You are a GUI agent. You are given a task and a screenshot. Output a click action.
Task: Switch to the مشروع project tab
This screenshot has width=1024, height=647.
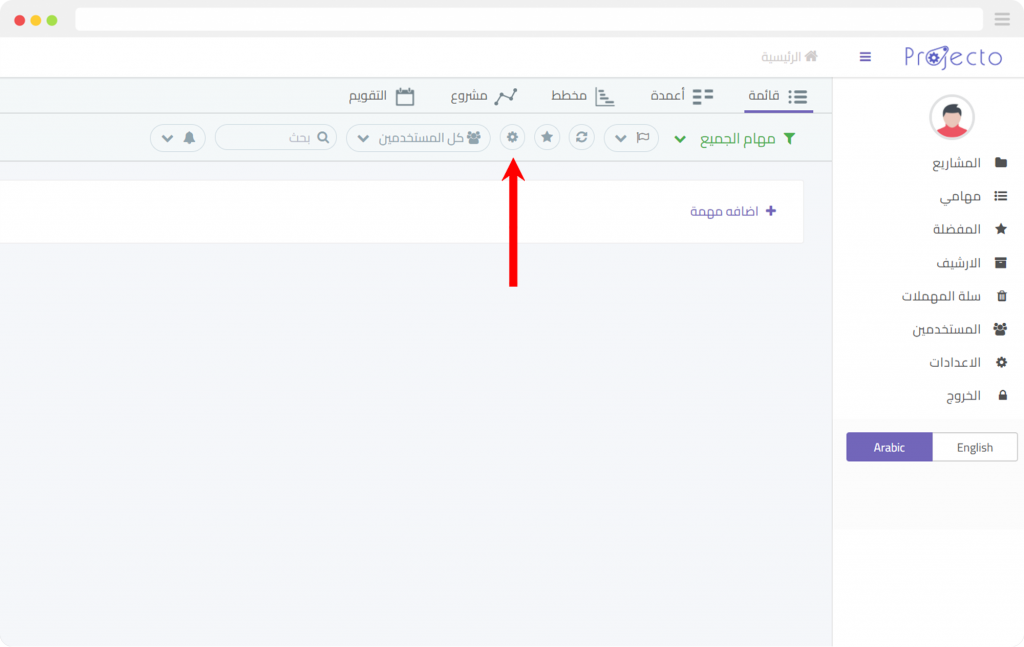484,97
